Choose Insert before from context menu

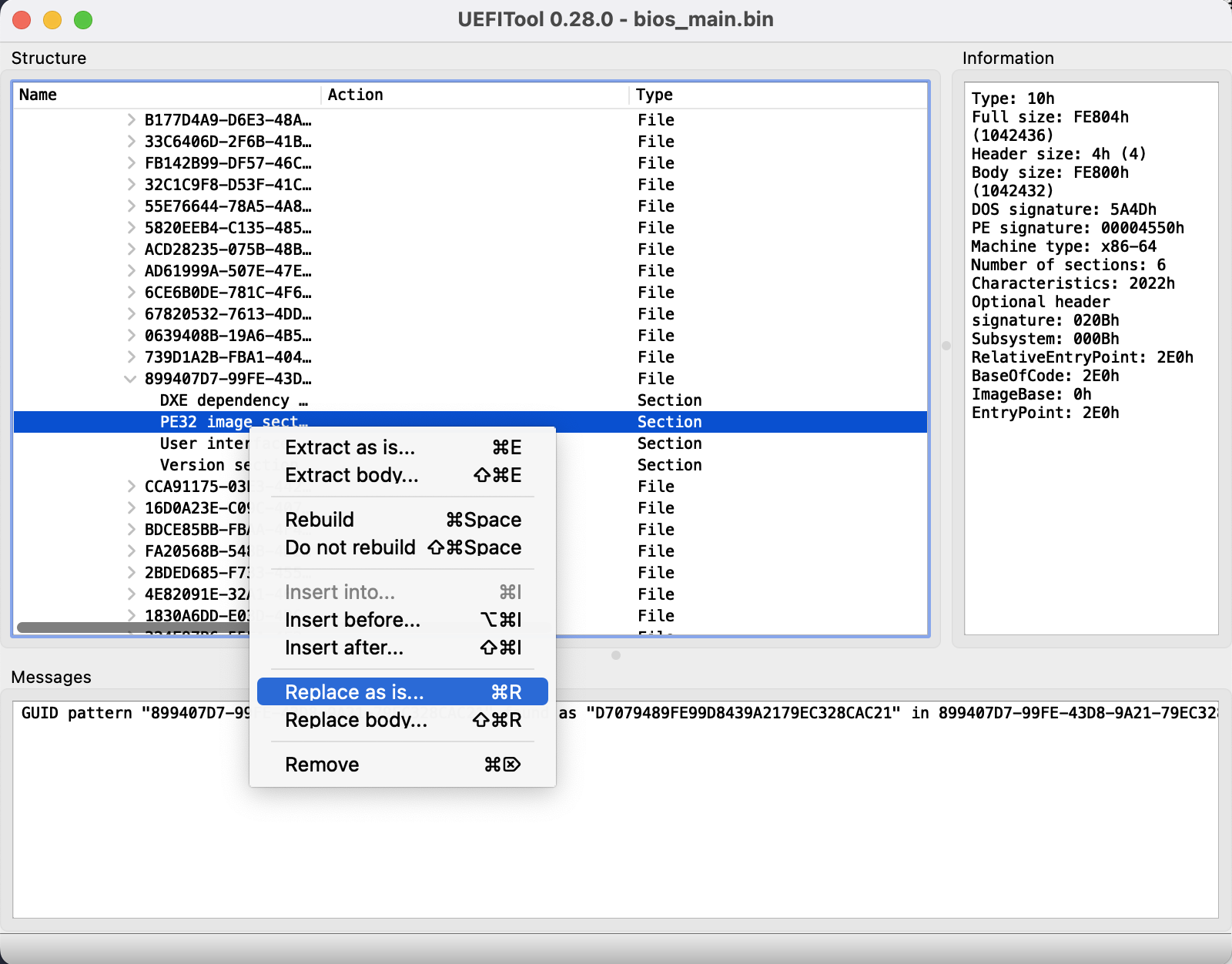403,620
